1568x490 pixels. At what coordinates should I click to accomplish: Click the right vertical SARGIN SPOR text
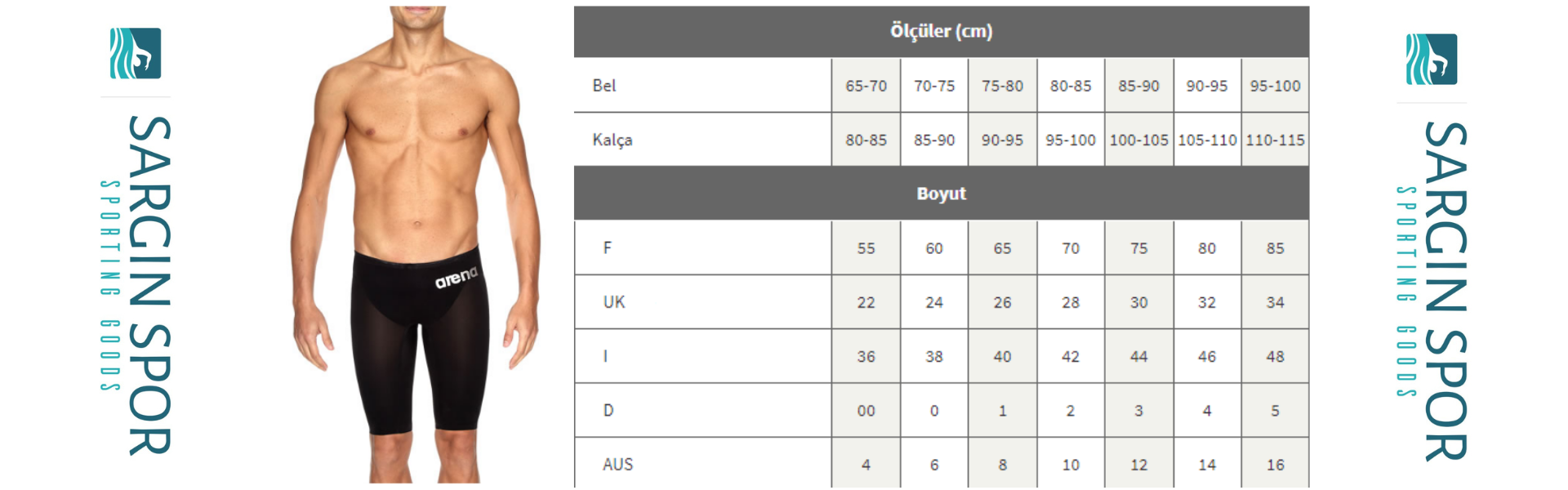(x=1446, y=291)
